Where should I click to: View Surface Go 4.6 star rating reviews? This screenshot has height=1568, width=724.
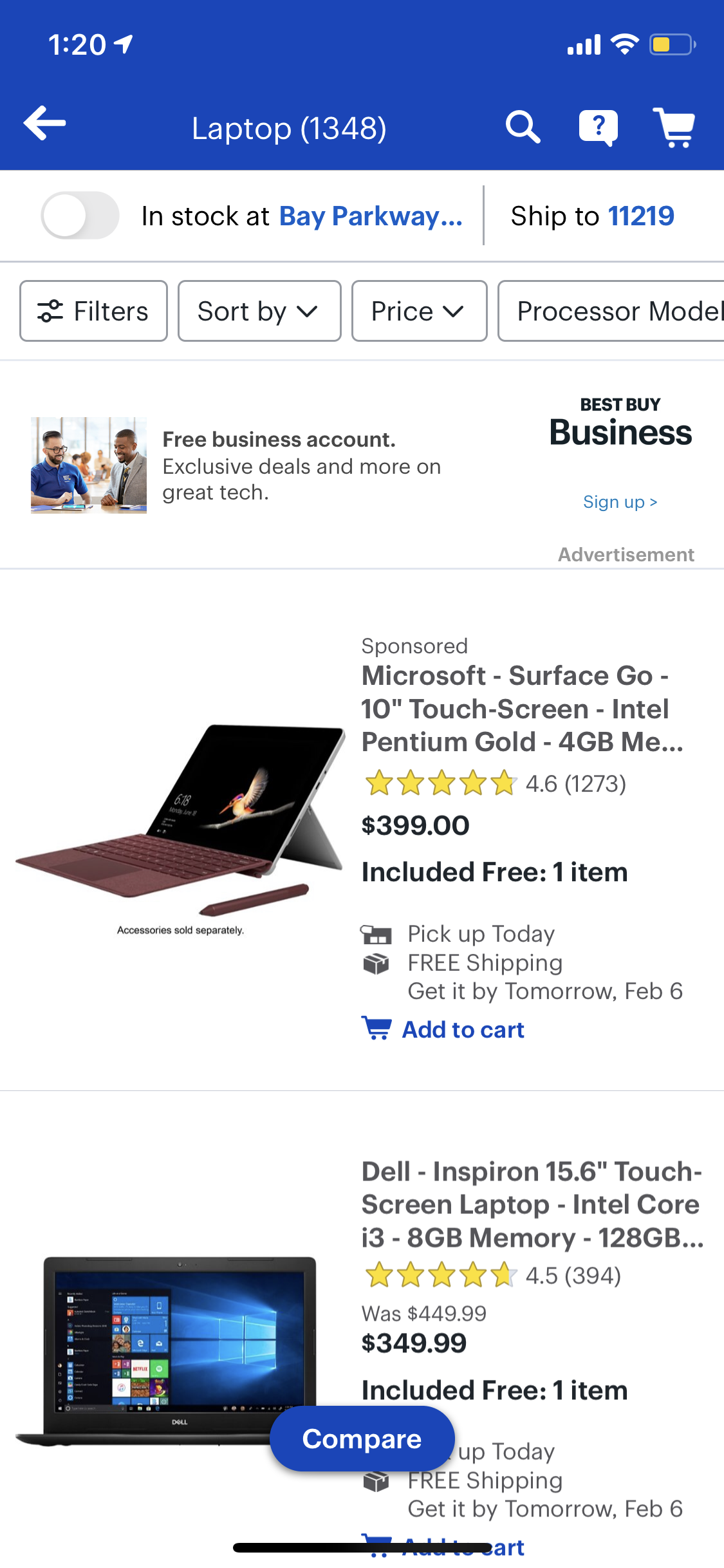coord(494,783)
